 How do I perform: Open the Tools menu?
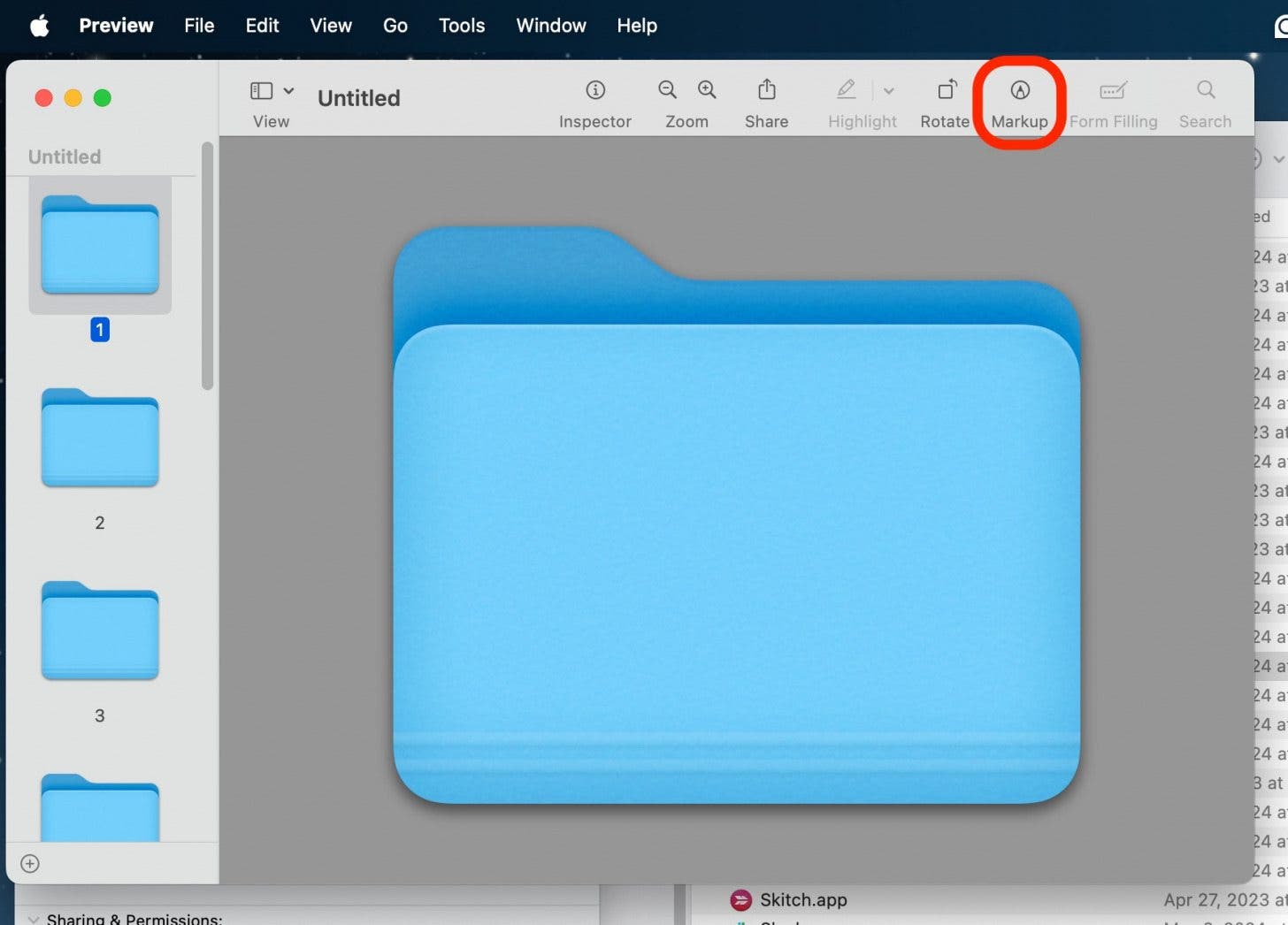click(461, 26)
